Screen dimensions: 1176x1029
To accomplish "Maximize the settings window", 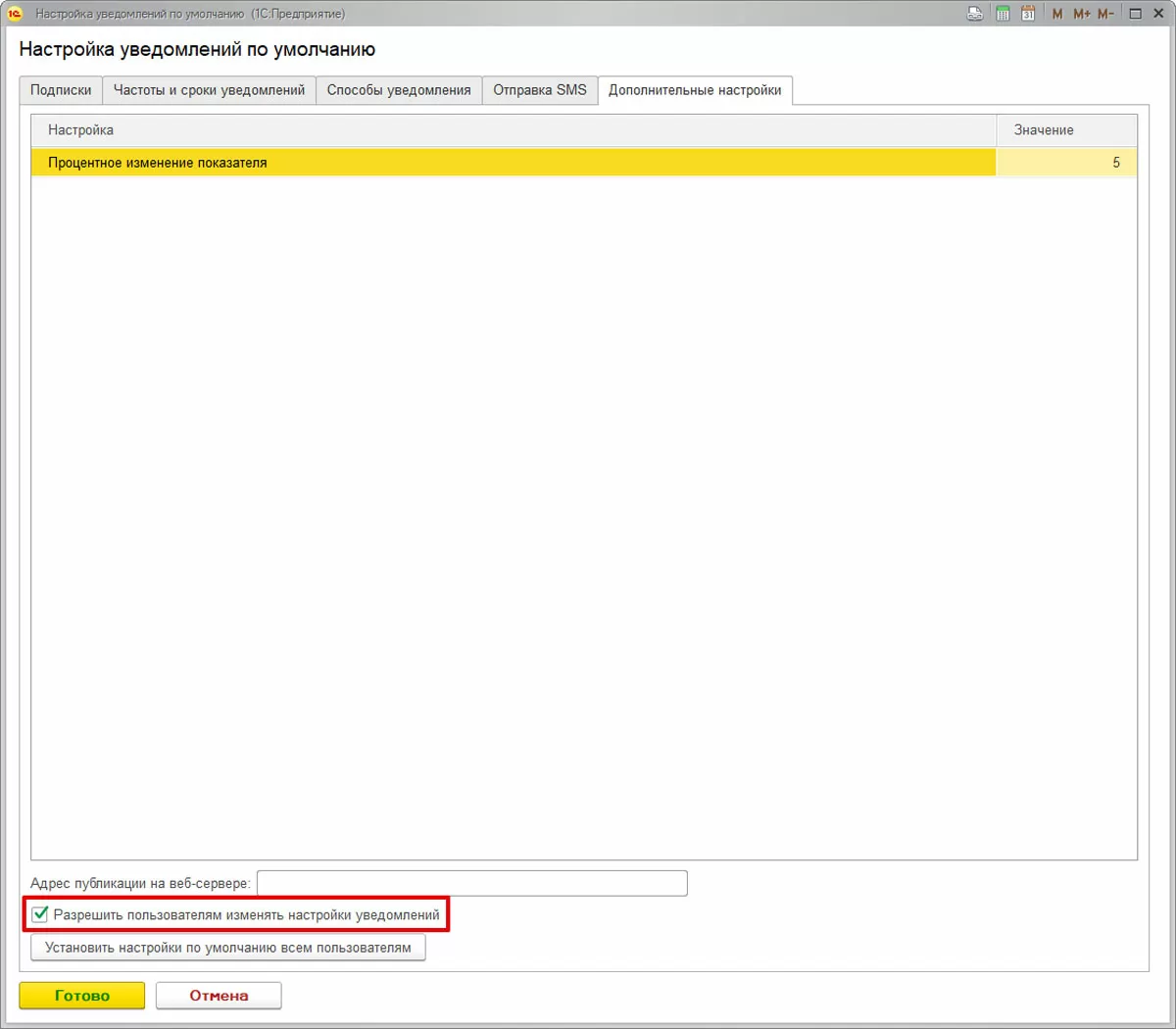I will click(1135, 14).
